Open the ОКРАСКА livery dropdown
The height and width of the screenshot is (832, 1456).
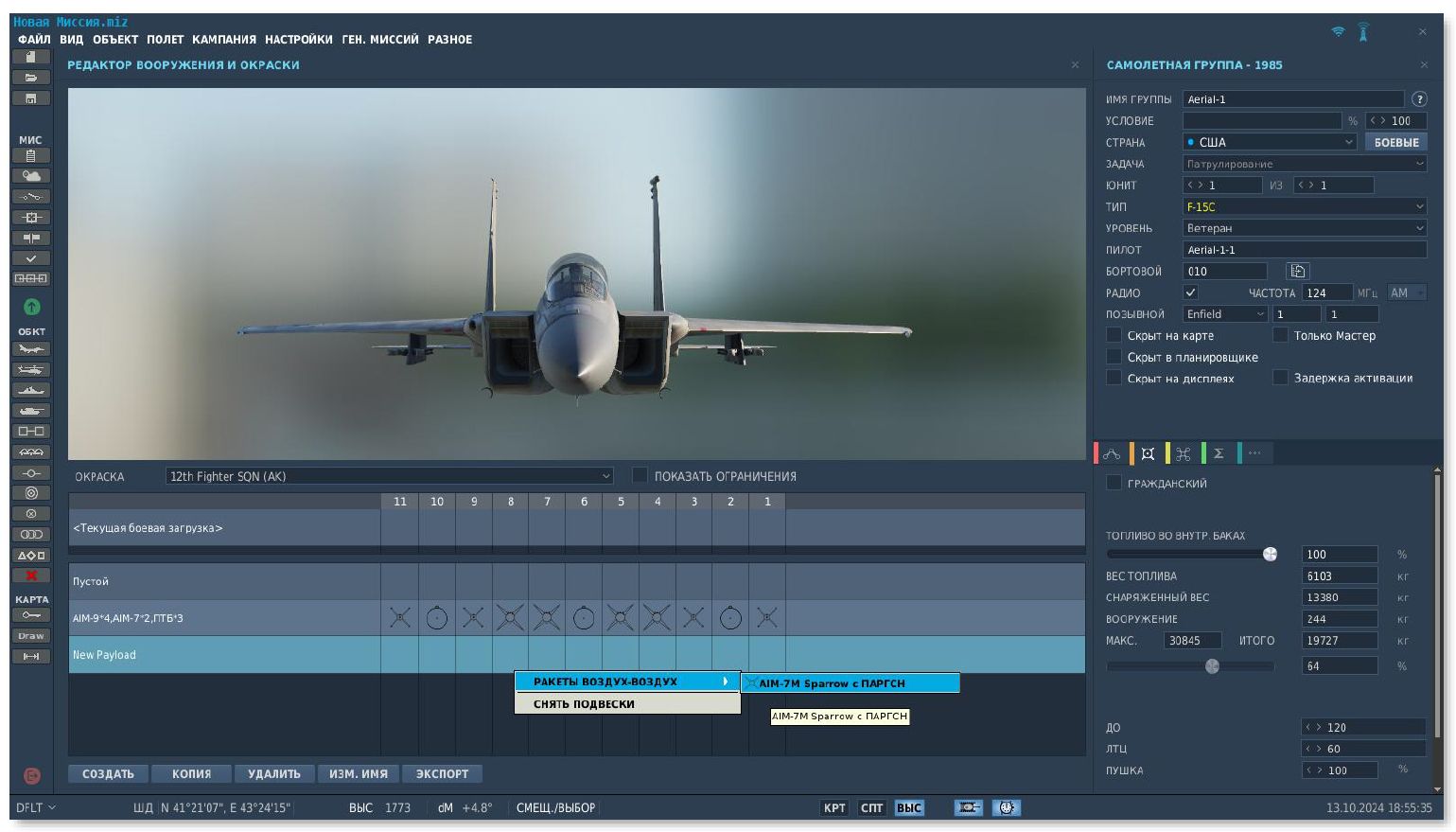(x=389, y=476)
